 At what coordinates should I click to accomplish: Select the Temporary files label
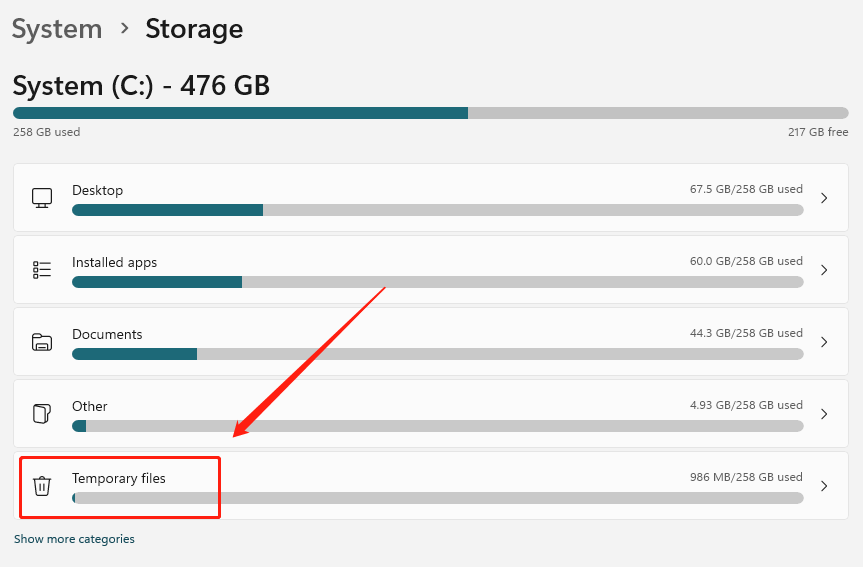pyautogui.click(x=119, y=478)
